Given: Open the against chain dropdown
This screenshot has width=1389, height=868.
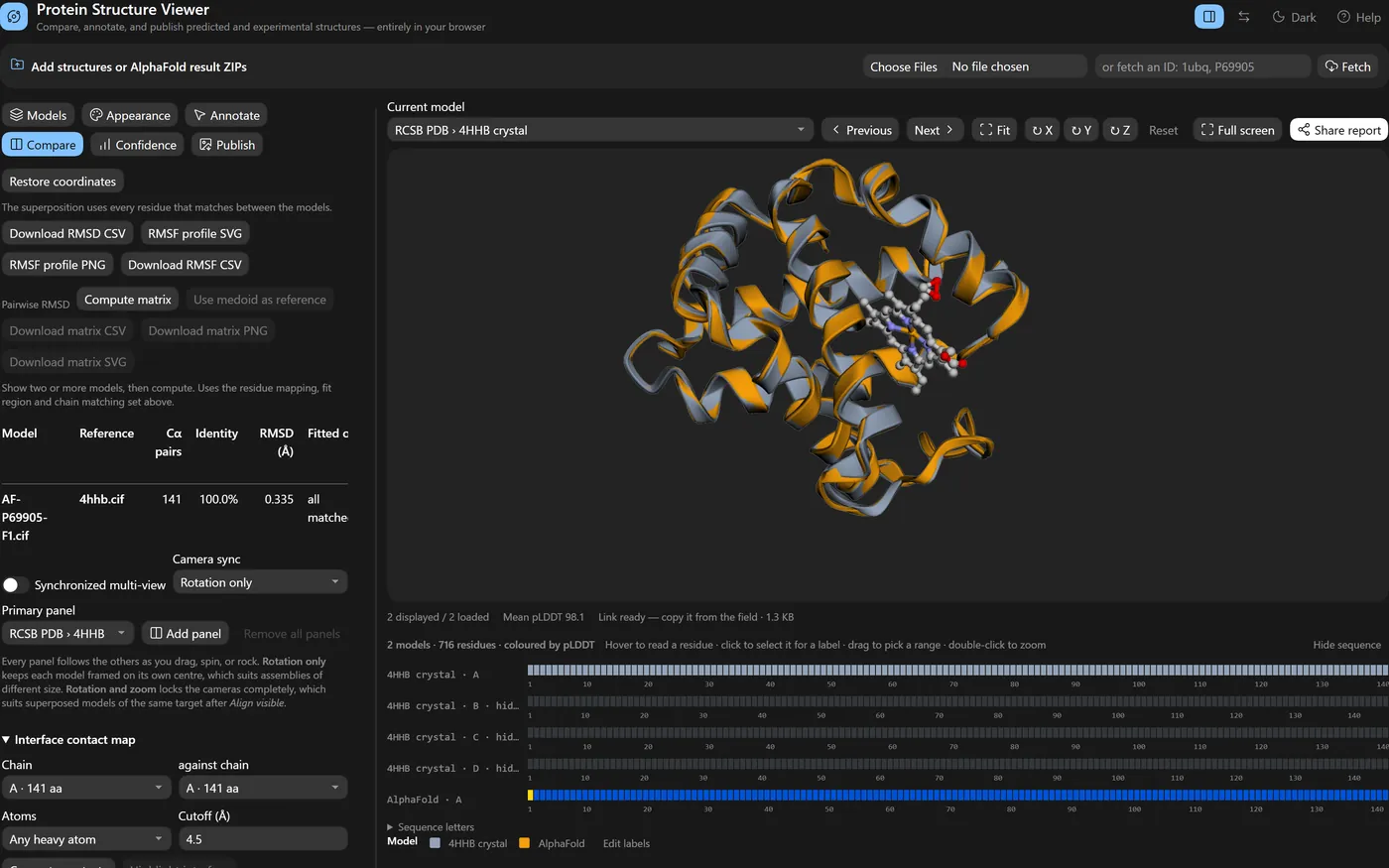Looking at the screenshot, I should pyautogui.click(x=263, y=788).
